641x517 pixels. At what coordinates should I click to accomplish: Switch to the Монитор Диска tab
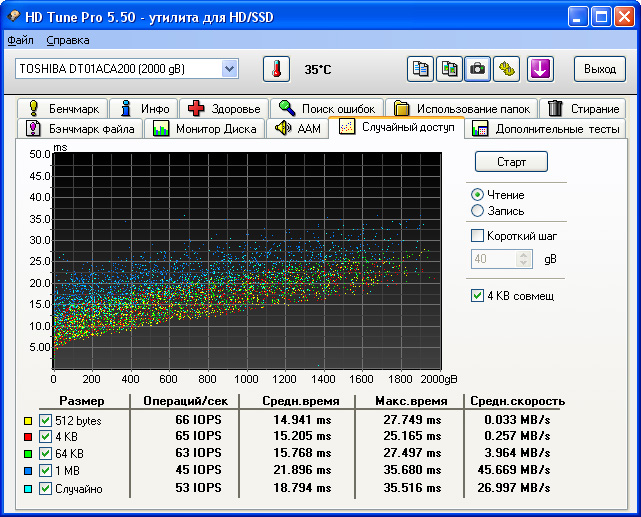(x=205, y=128)
